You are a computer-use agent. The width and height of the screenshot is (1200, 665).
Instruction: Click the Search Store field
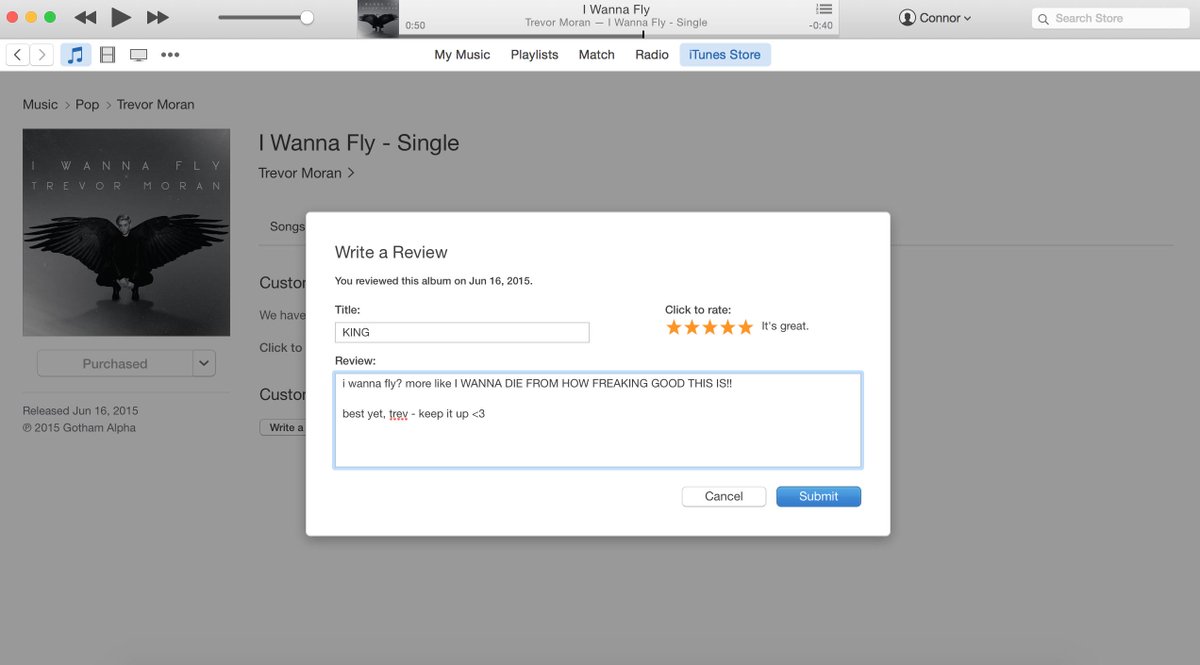(1110, 18)
